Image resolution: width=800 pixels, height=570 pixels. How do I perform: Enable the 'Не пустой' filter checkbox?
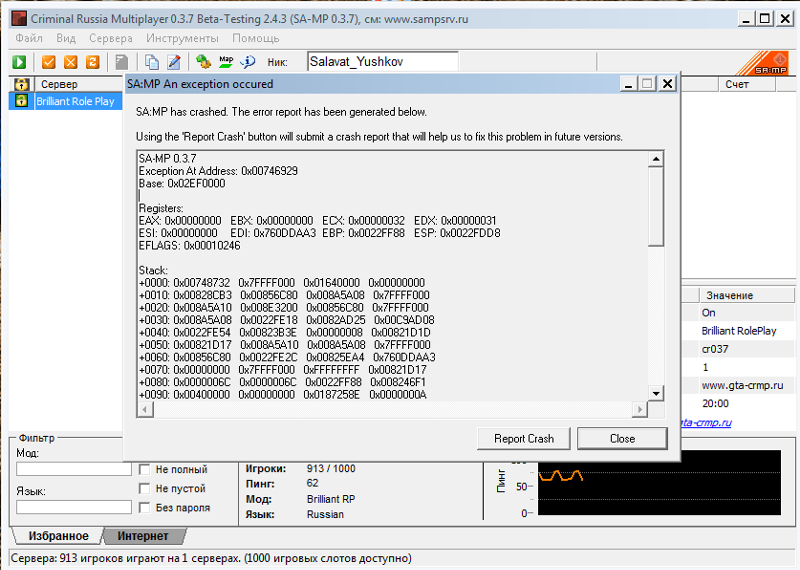coord(144,489)
